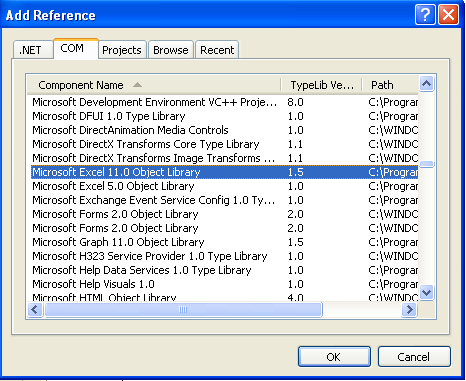Click the sort arrow beside Component Name
This screenshot has width=466, height=381.
tap(137, 85)
